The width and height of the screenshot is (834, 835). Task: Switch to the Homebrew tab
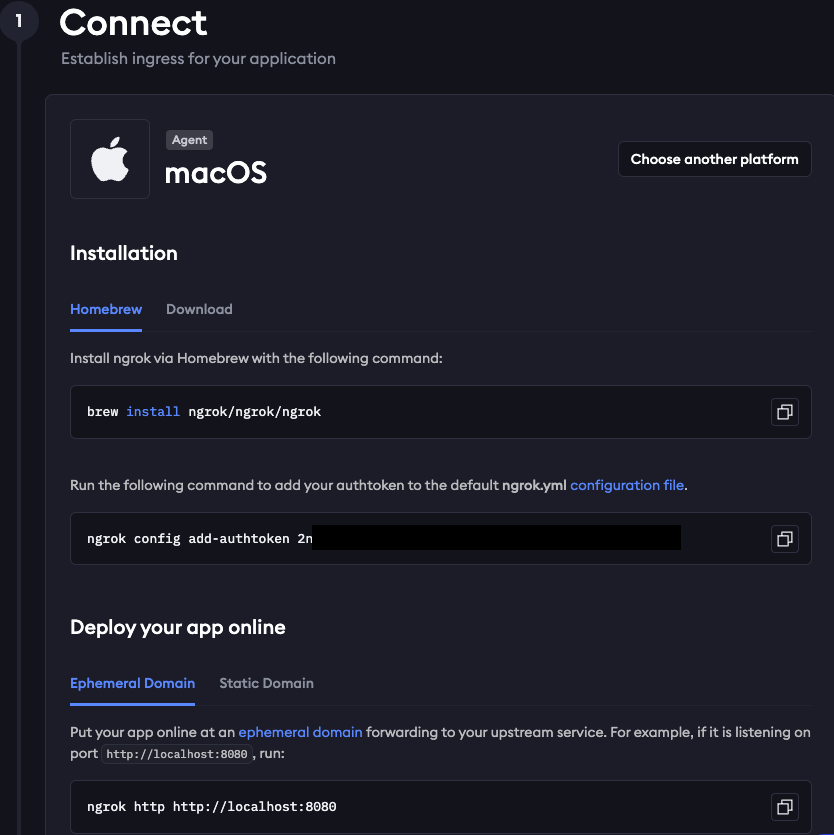106,309
